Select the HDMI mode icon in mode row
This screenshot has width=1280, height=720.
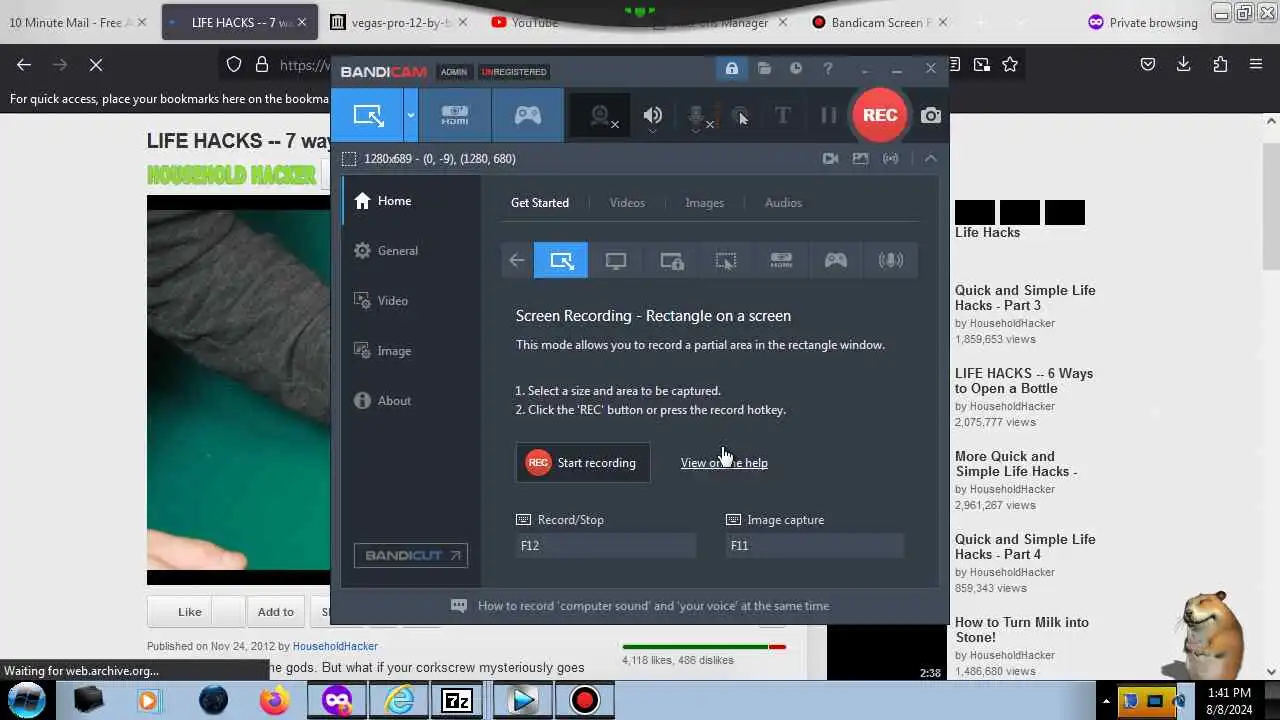click(781, 261)
